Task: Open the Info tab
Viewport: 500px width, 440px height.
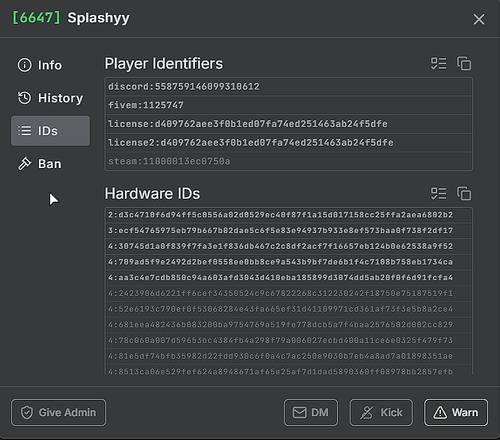Action: [50, 65]
